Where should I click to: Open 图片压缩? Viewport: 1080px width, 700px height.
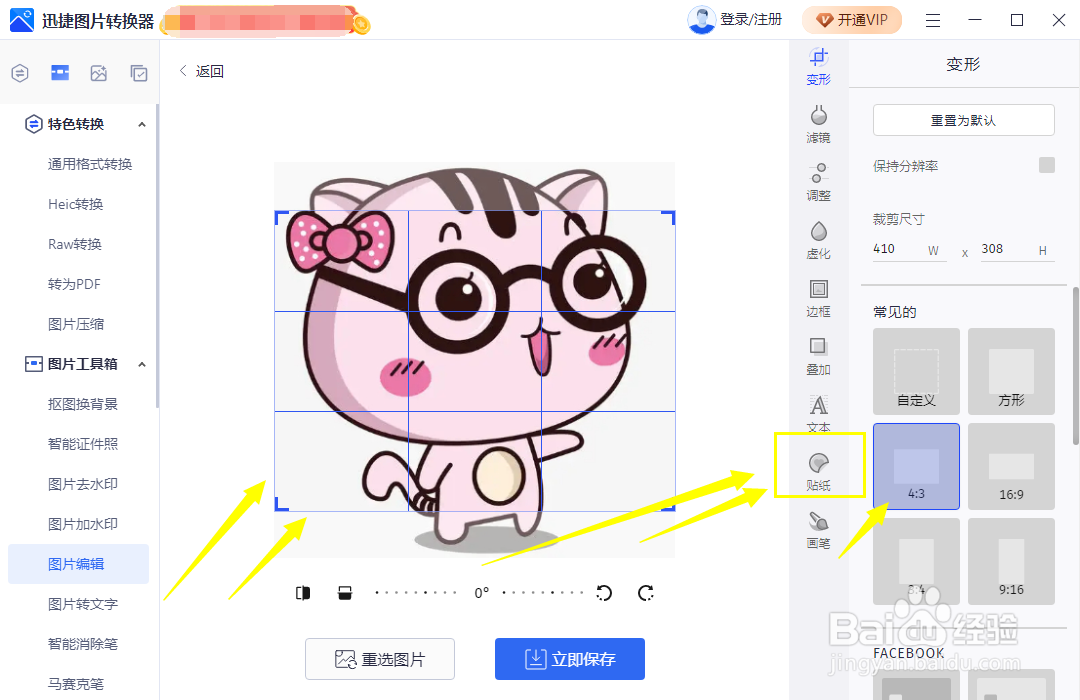[x=76, y=324]
